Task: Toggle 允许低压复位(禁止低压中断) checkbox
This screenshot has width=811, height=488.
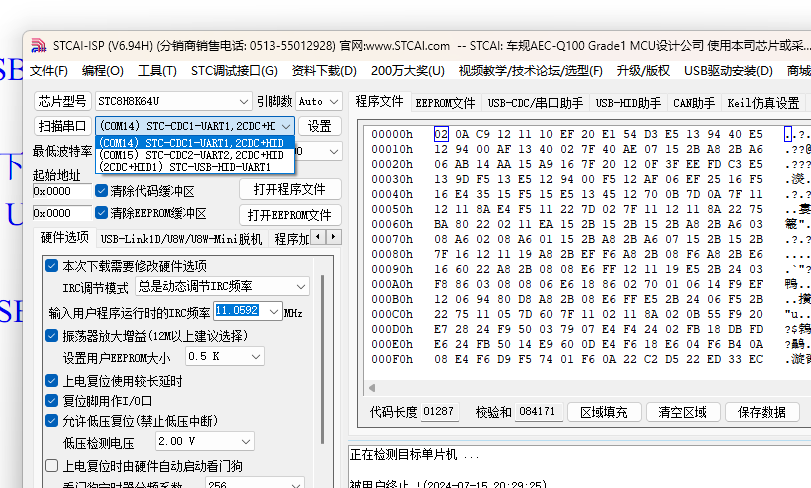Action: (x=51, y=420)
